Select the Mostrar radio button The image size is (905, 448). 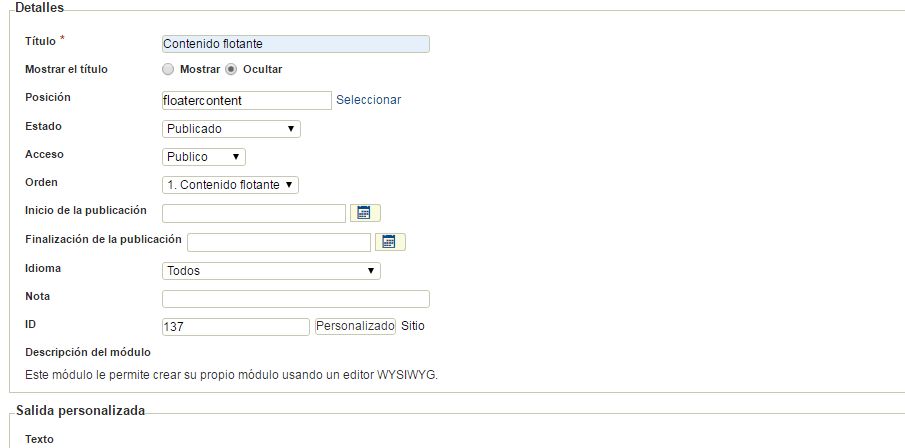(x=167, y=69)
